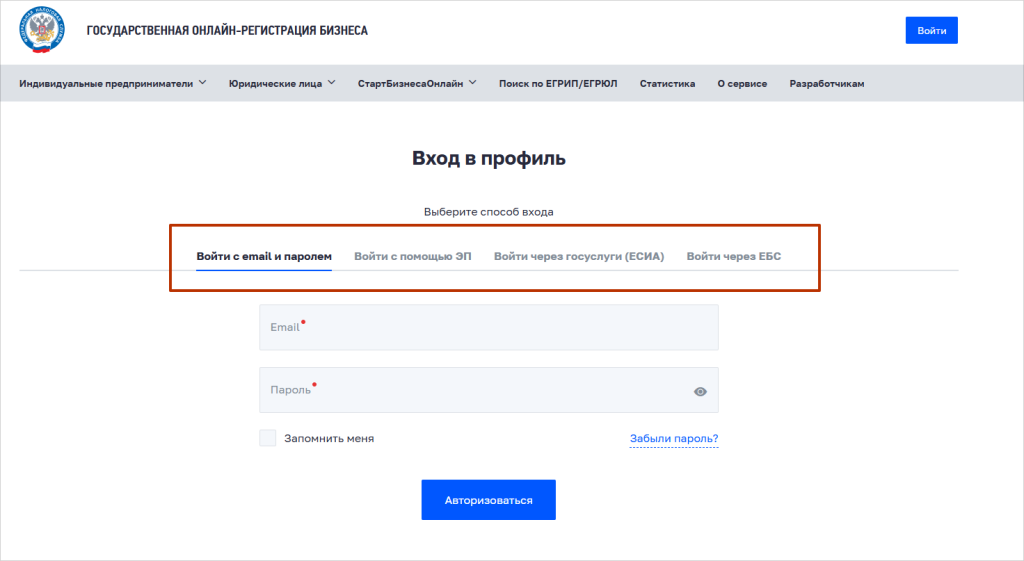Image resolution: width=1024 pixels, height=561 pixels.
Task: Follow the "Забыли пароль?" link
Action: (x=673, y=438)
